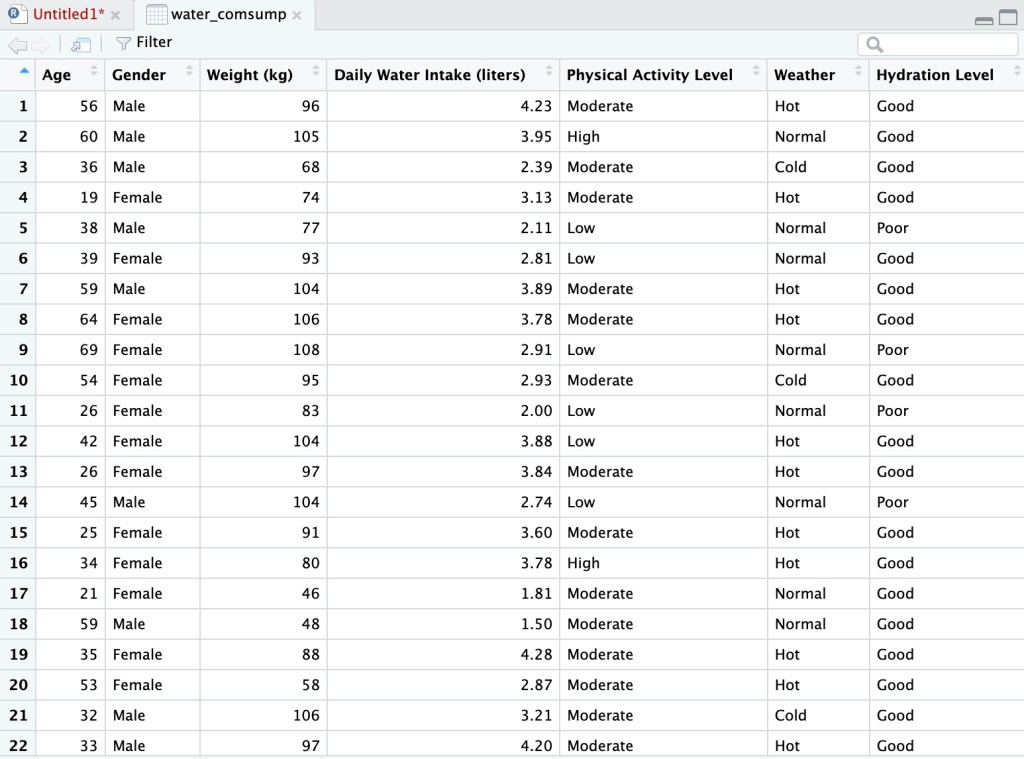Click the Hydration Level column header
The width and height of the screenshot is (1024, 759).
tap(935, 75)
